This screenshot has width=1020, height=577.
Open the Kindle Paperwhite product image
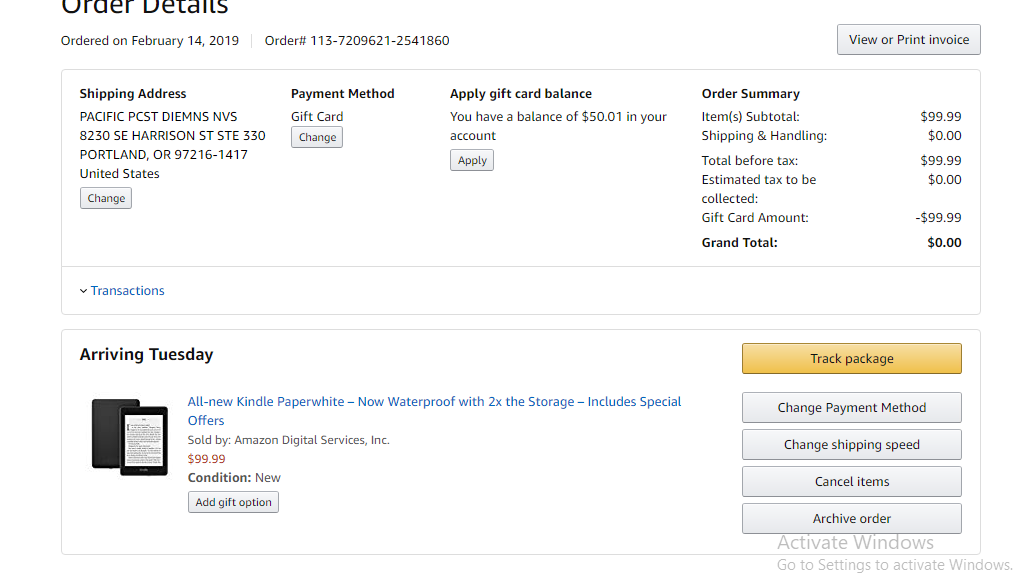tap(129, 437)
